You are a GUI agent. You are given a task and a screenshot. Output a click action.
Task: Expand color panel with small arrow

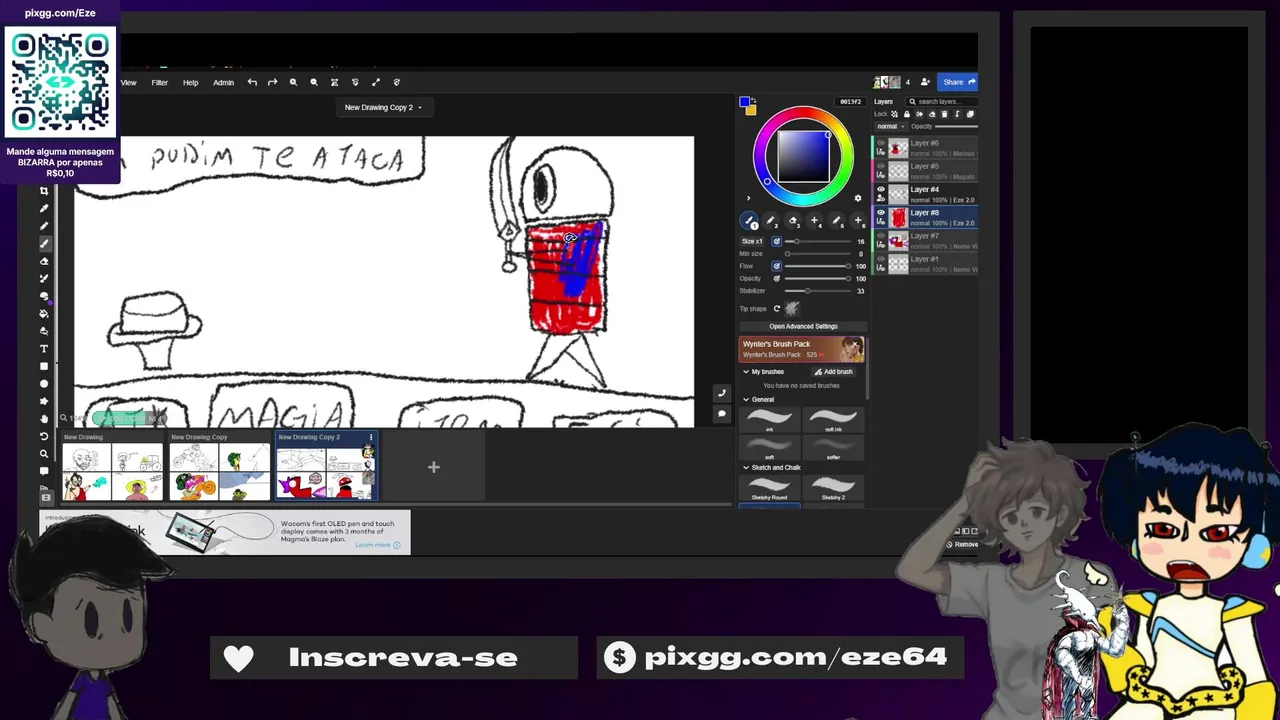[x=748, y=198]
